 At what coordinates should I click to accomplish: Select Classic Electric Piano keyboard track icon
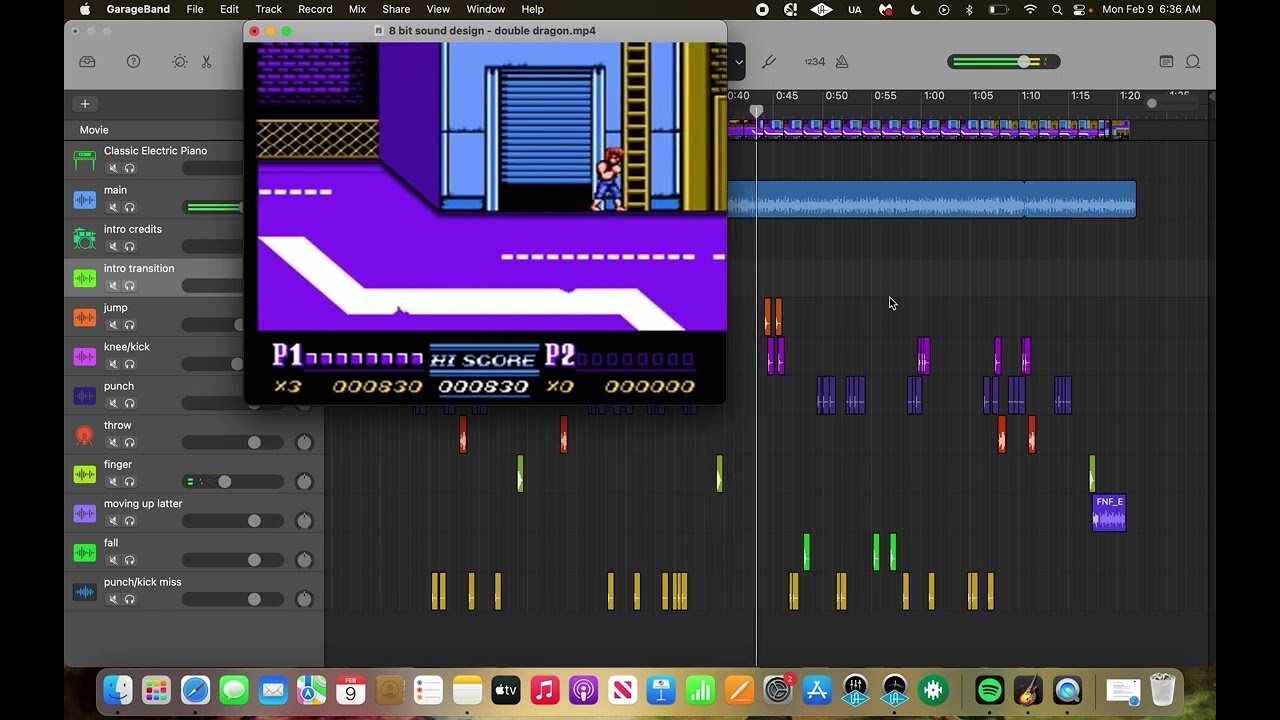coord(85,160)
